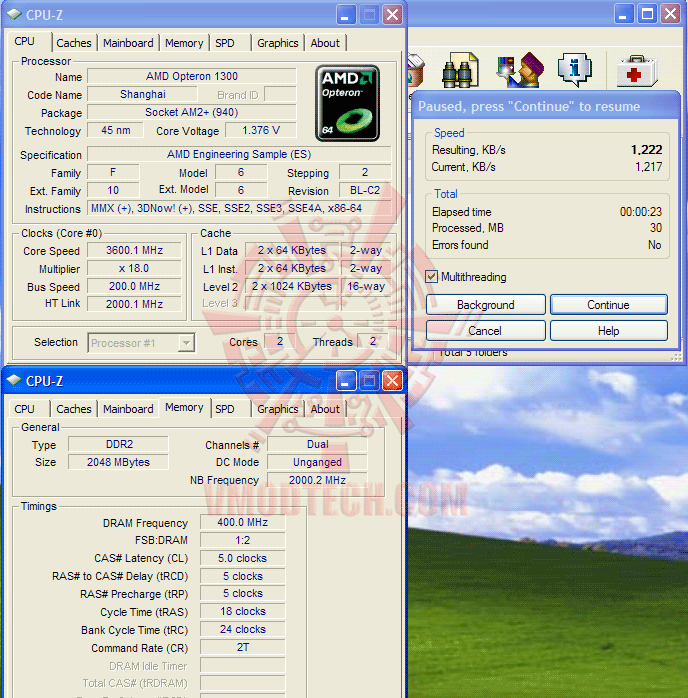
Task: Click the Multiplier value x 18.0
Action: (x=134, y=268)
